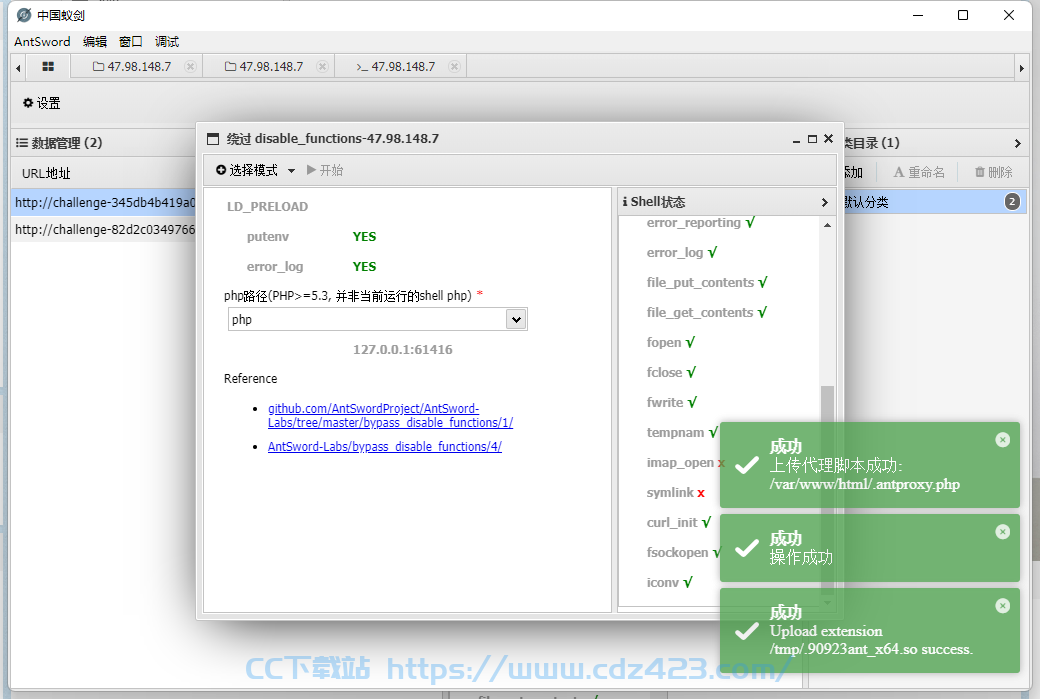Click the count badge on 默认分类 row
The image size is (1040, 699).
(1011, 202)
